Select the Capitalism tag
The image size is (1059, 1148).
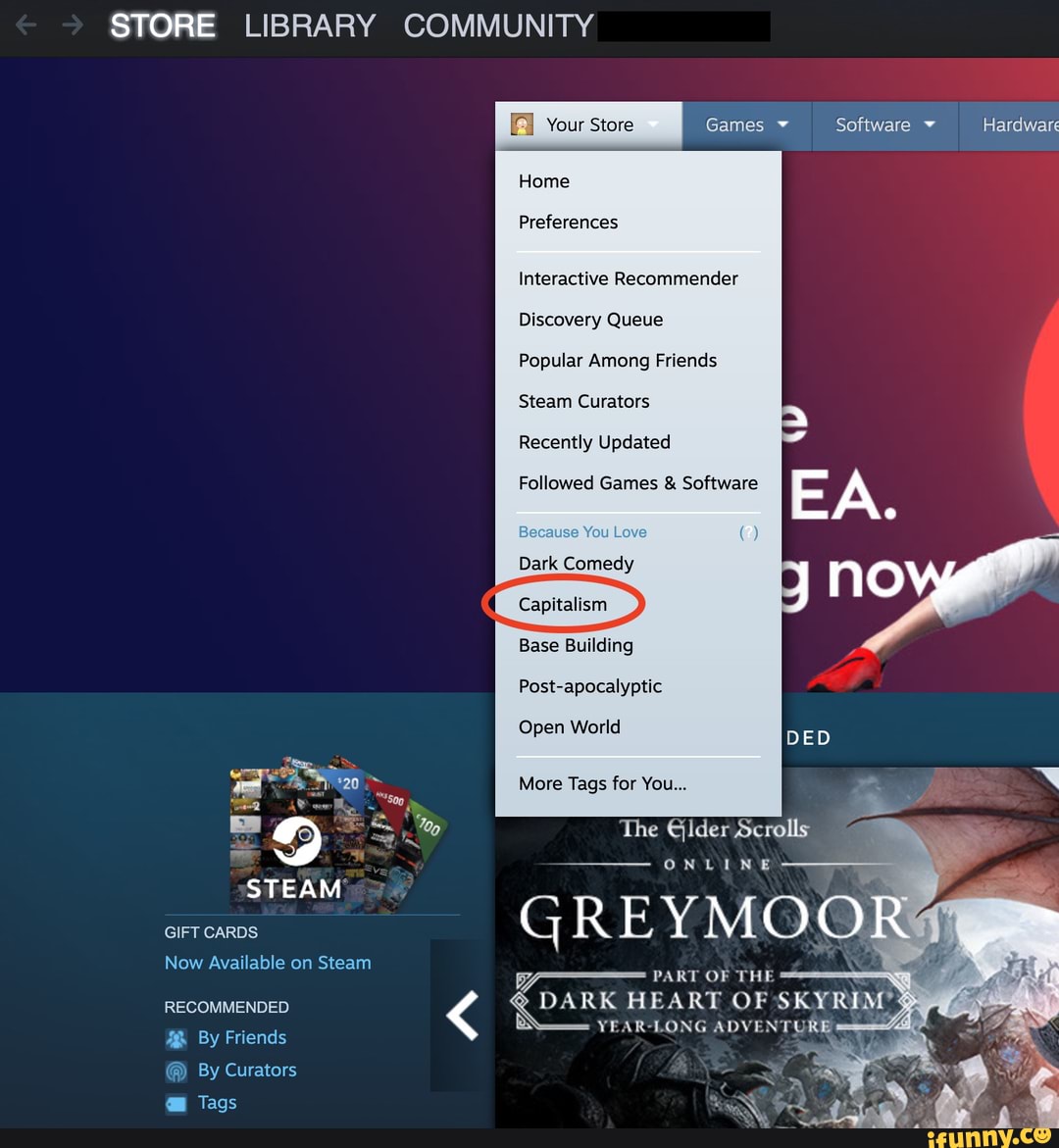pyautogui.click(x=562, y=604)
